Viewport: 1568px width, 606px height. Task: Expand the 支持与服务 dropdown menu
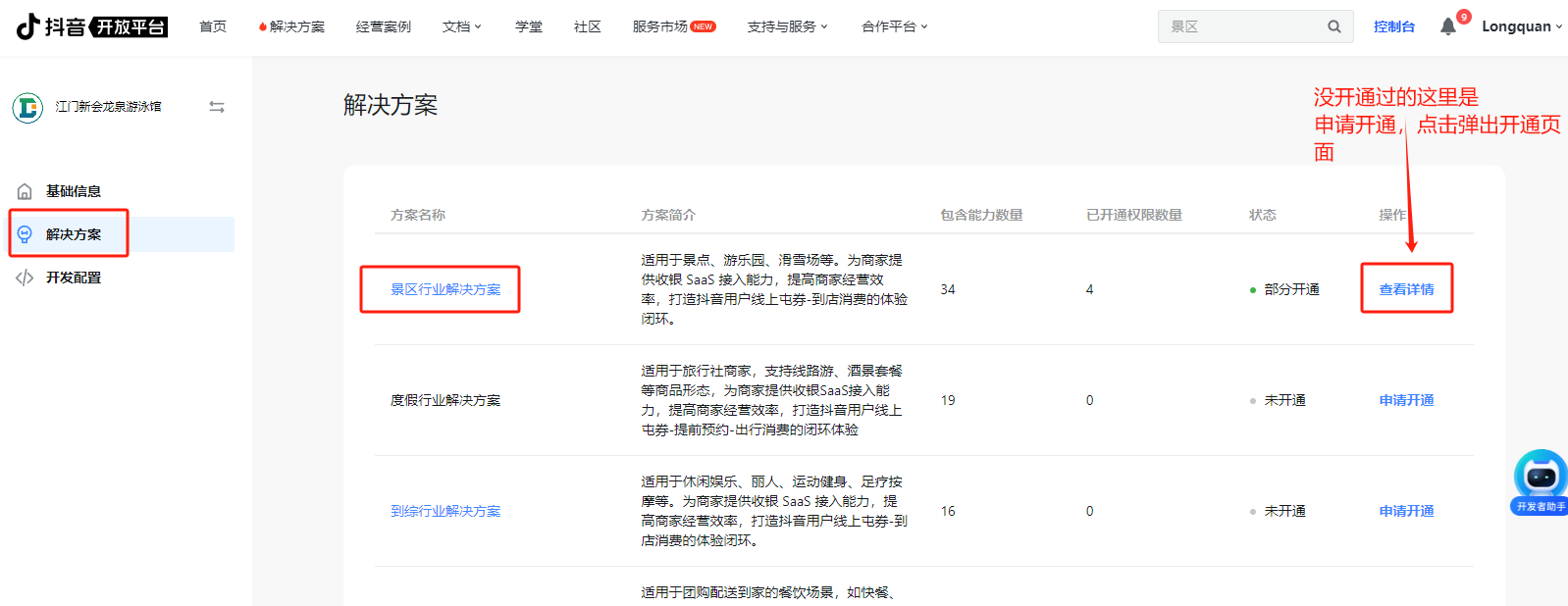pos(787,26)
